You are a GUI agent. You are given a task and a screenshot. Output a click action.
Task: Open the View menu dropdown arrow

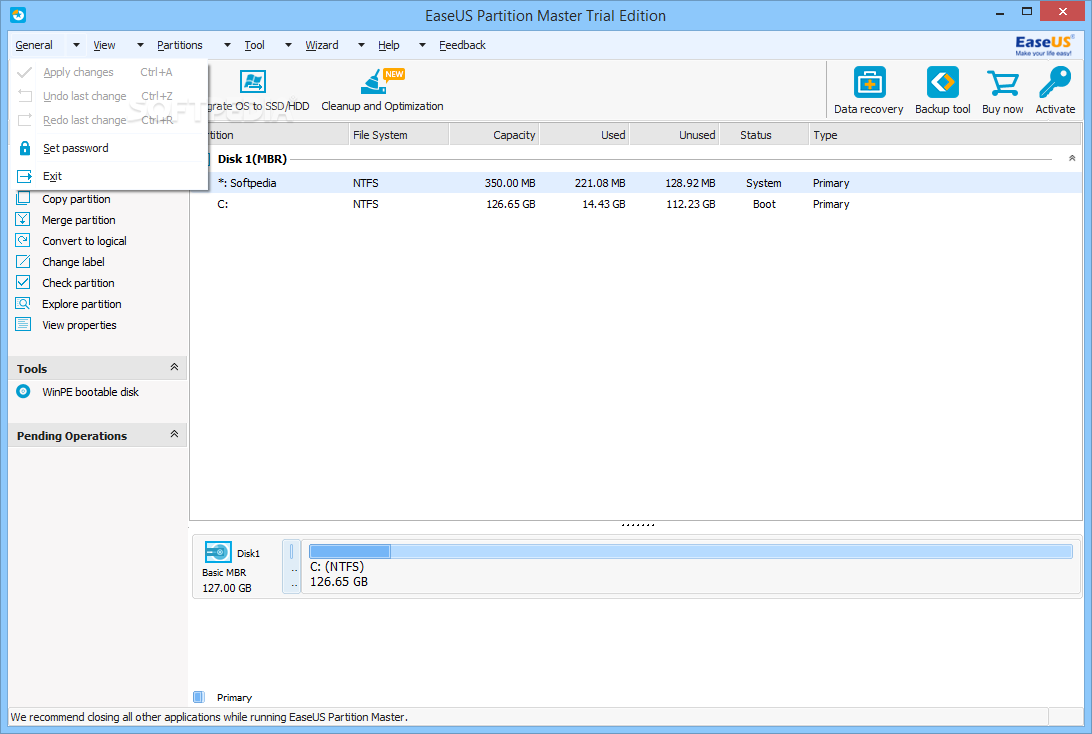[x=140, y=45]
